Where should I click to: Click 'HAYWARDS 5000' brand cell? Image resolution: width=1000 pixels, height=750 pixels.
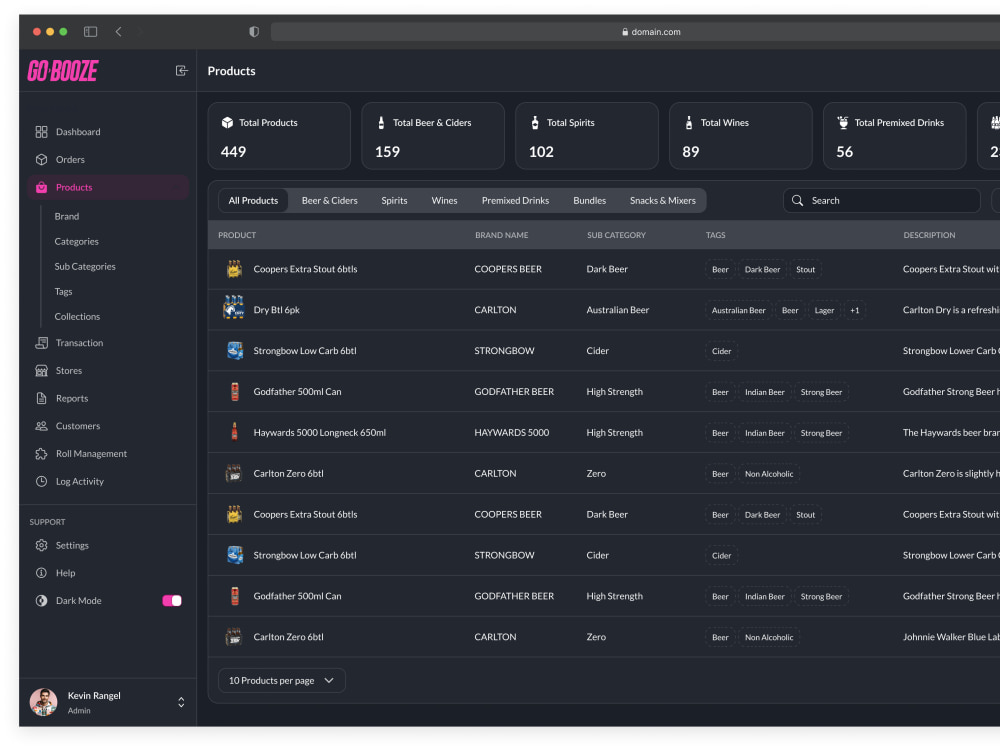[x=511, y=432]
